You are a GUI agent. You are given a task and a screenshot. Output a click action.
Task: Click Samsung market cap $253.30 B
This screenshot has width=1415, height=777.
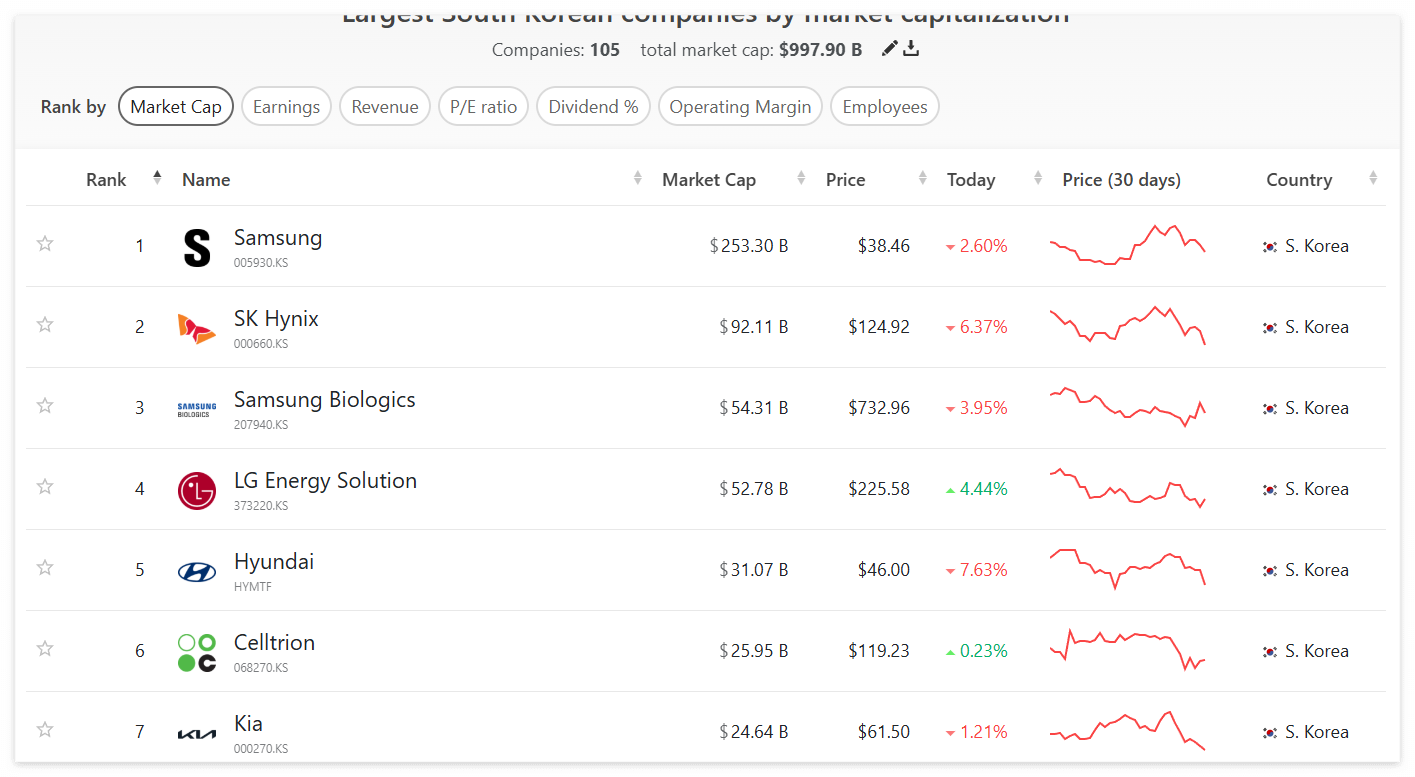pos(749,246)
